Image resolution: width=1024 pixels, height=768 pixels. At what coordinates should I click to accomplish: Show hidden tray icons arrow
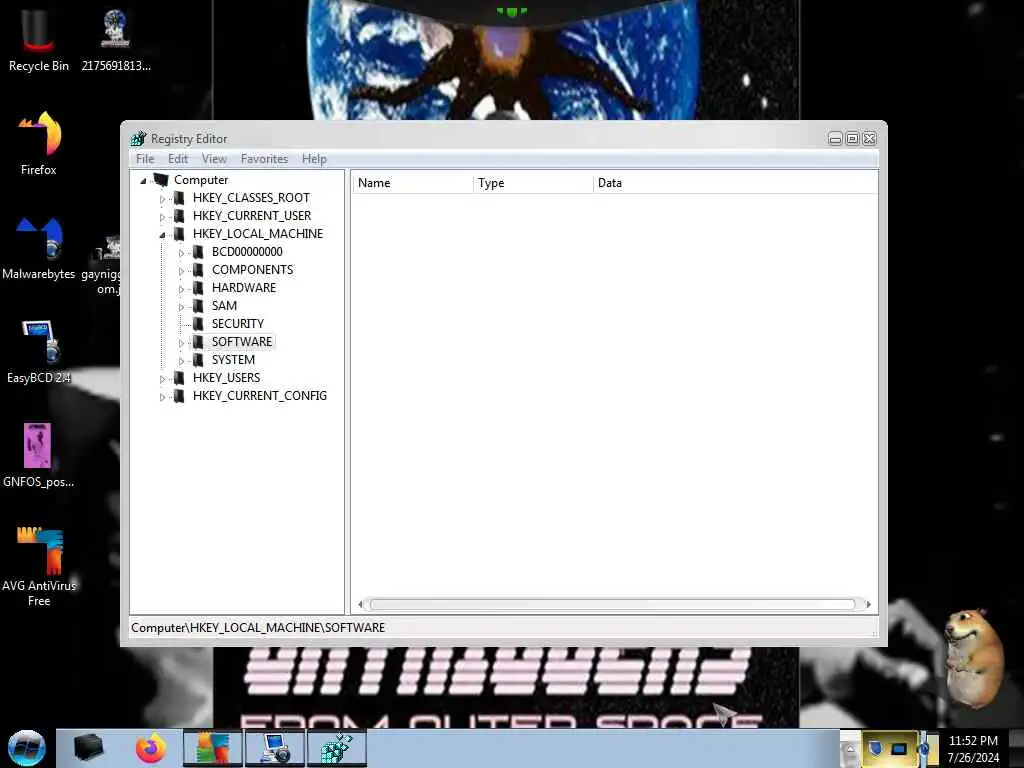[x=850, y=749]
